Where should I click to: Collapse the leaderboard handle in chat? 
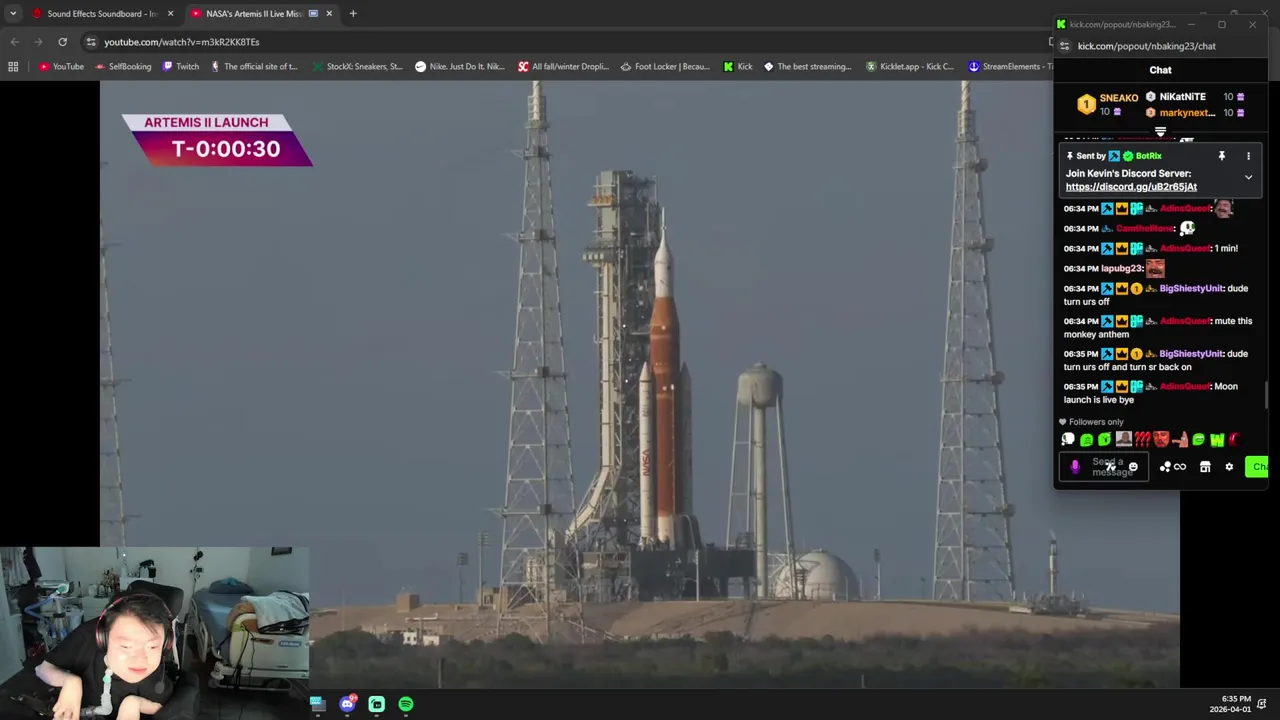1160,131
